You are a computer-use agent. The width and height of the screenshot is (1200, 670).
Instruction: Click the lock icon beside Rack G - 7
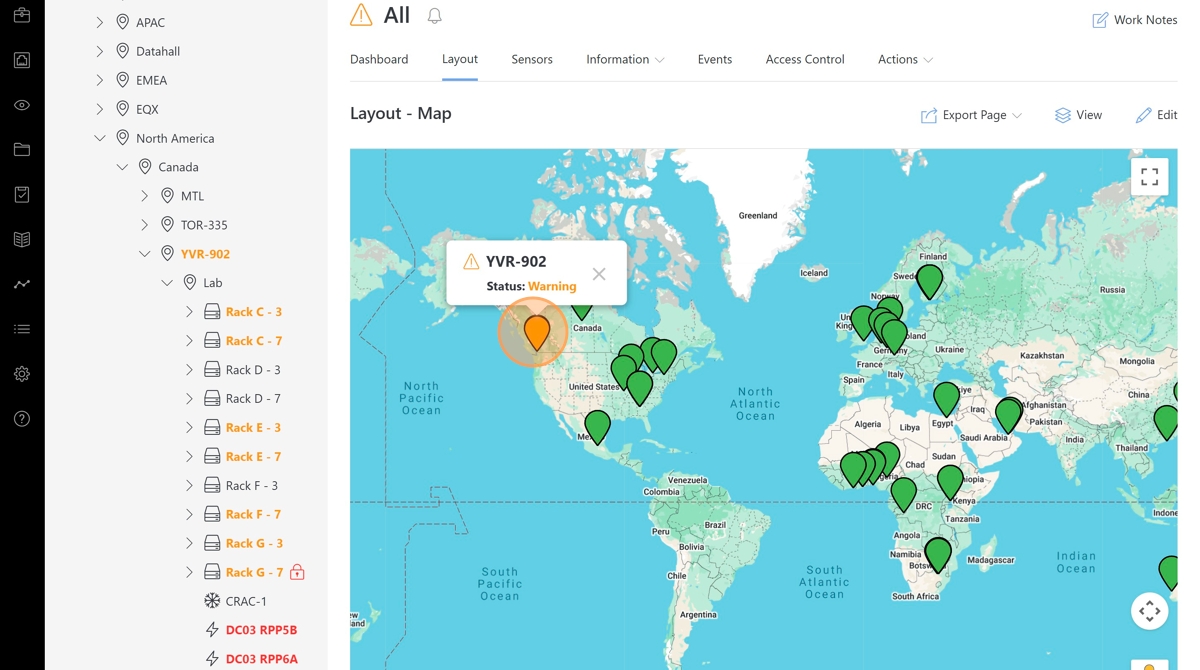point(297,572)
